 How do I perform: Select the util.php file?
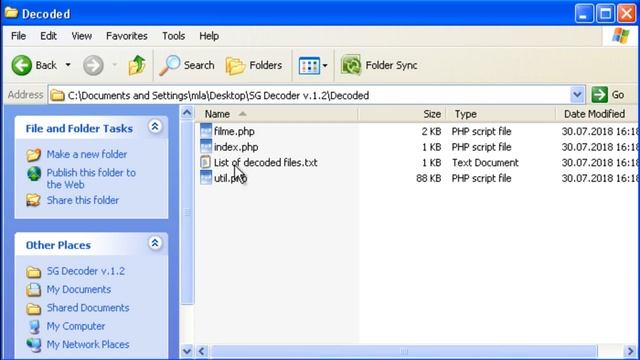(230, 178)
